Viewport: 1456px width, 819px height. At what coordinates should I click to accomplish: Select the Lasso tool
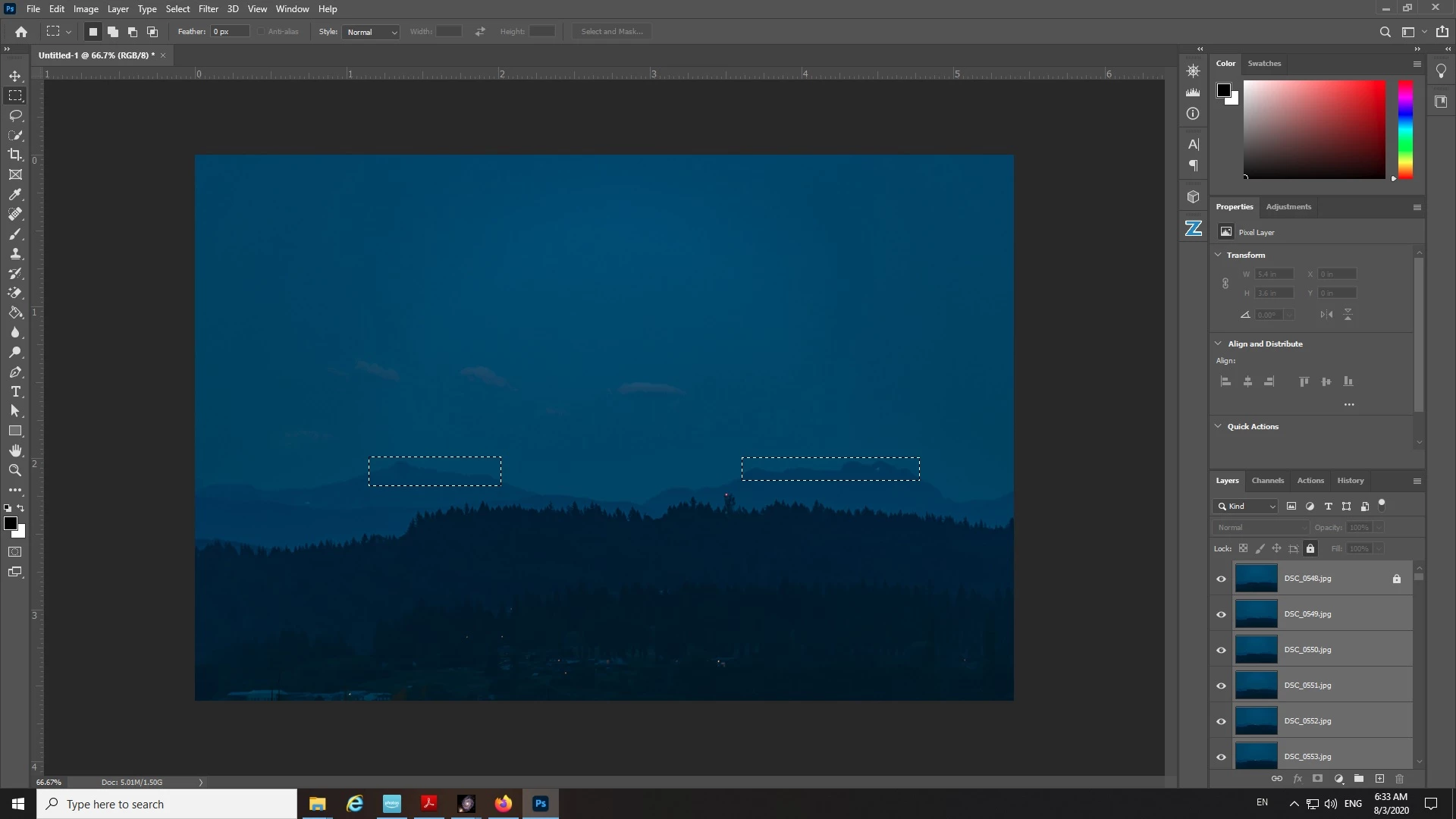point(15,115)
